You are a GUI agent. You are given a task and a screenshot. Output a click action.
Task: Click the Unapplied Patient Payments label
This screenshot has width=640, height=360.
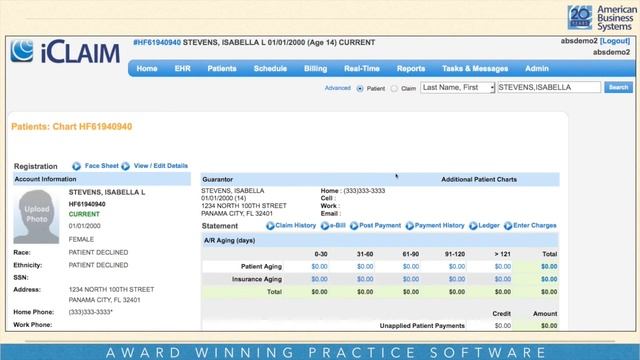coord(422,326)
